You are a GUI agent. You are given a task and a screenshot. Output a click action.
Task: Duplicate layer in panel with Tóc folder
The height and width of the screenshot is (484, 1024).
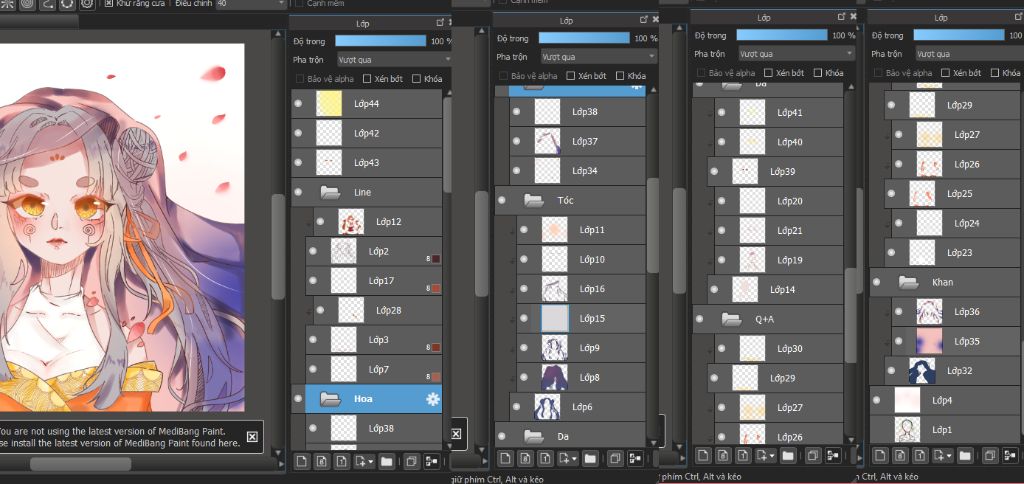615,458
